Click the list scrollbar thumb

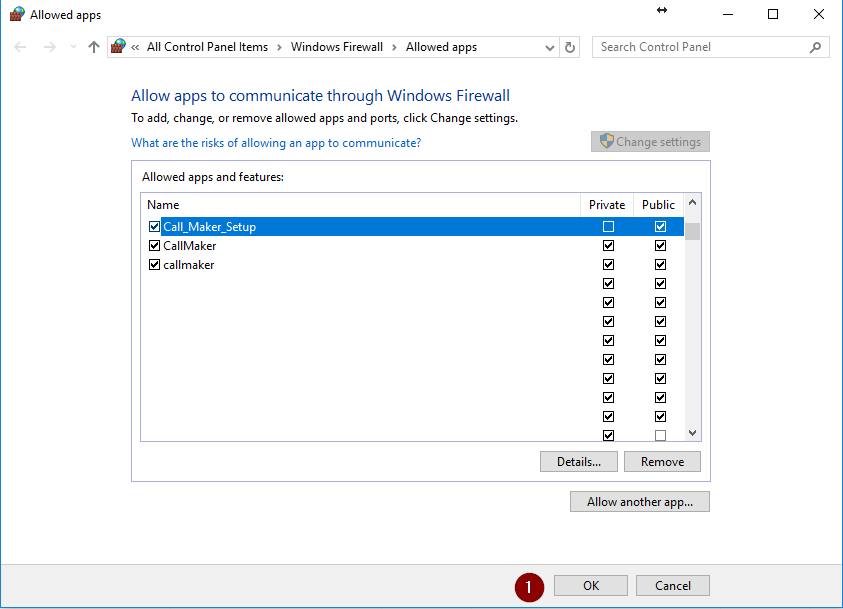point(692,231)
